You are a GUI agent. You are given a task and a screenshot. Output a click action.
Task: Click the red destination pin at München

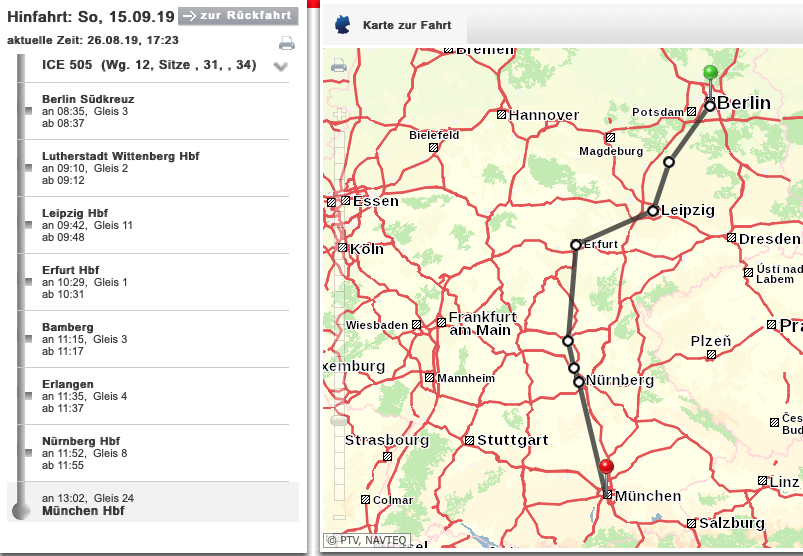606,467
